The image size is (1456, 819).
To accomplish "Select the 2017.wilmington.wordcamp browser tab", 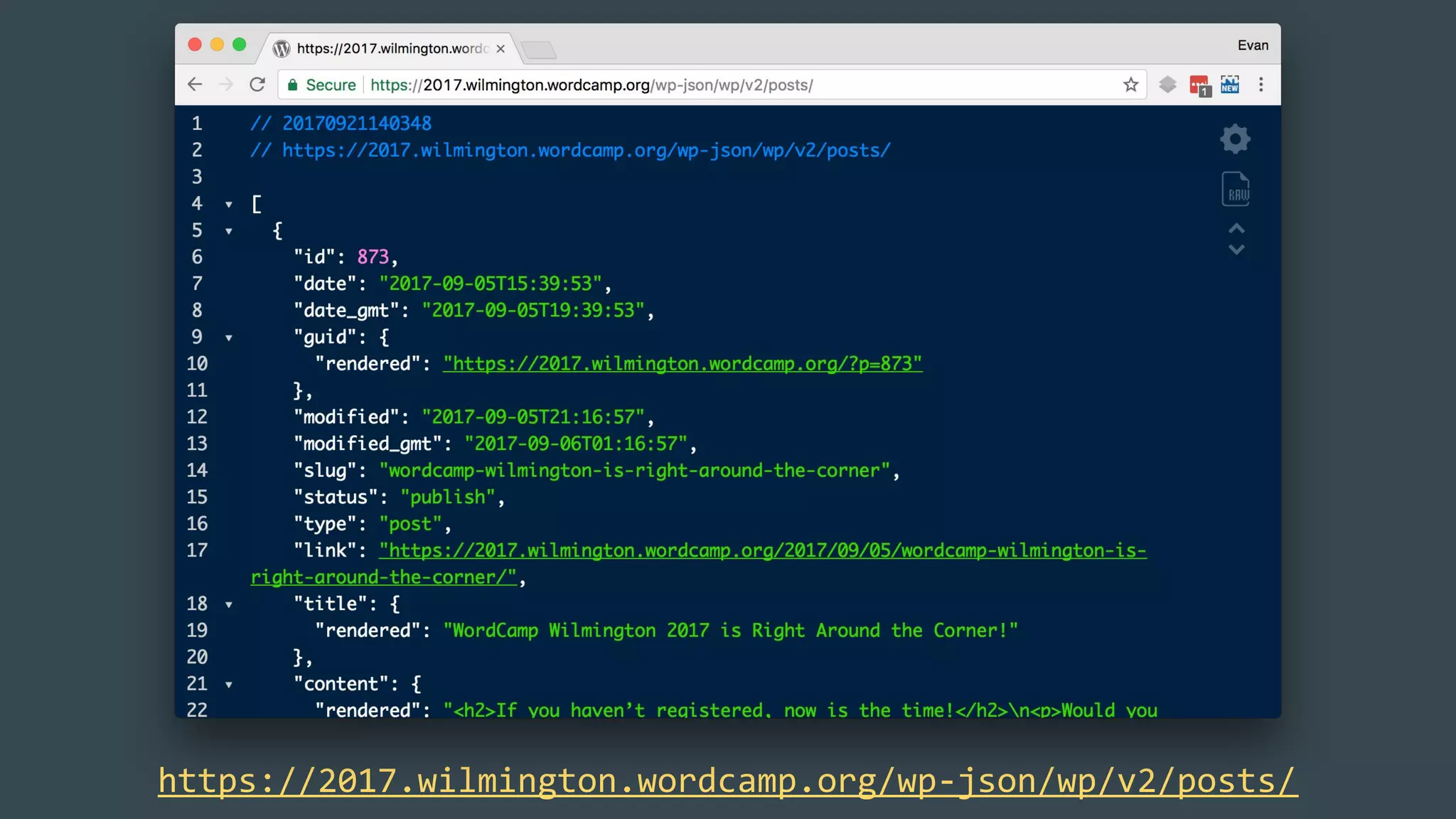I will [390, 48].
